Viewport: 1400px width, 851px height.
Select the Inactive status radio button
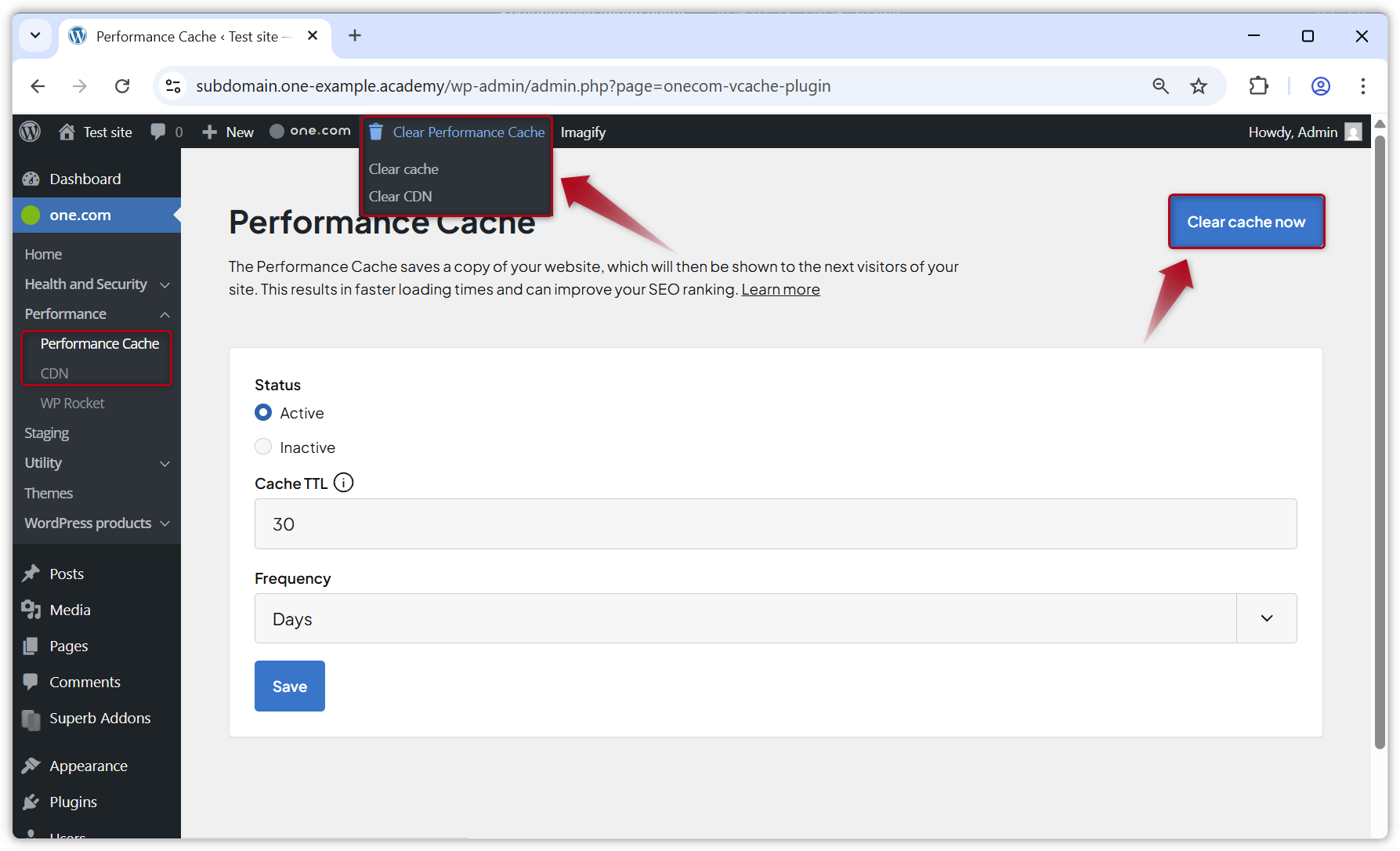click(263, 446)
